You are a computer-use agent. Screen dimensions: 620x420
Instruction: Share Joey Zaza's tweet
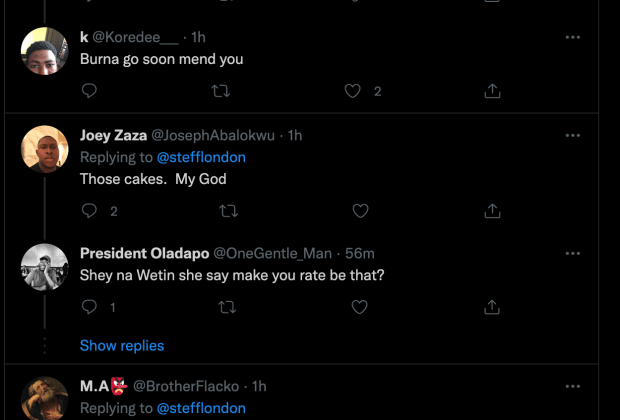pyautogui.click(x=492, y=211)
